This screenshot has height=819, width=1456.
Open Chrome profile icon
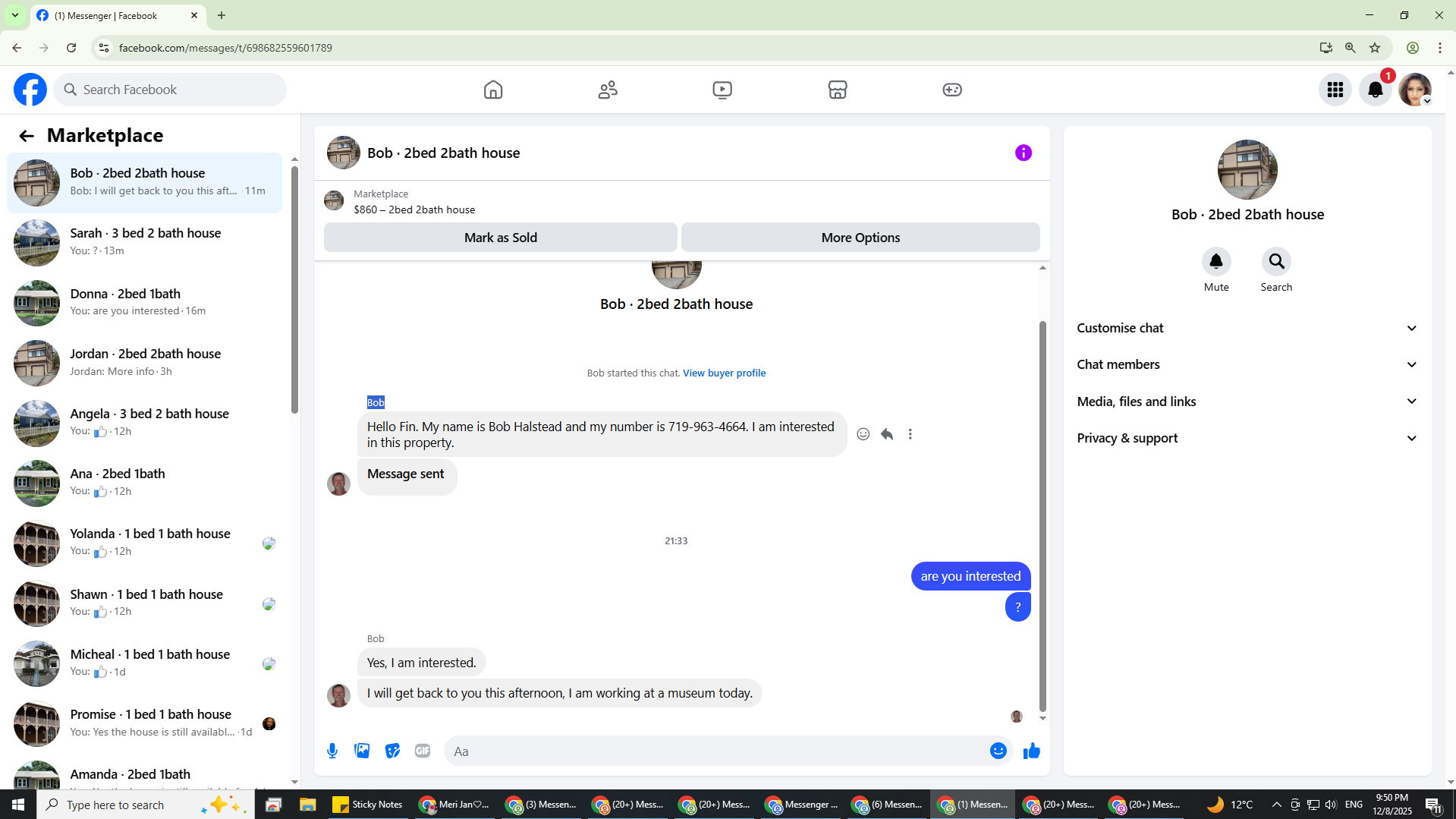coord(1413,48)
